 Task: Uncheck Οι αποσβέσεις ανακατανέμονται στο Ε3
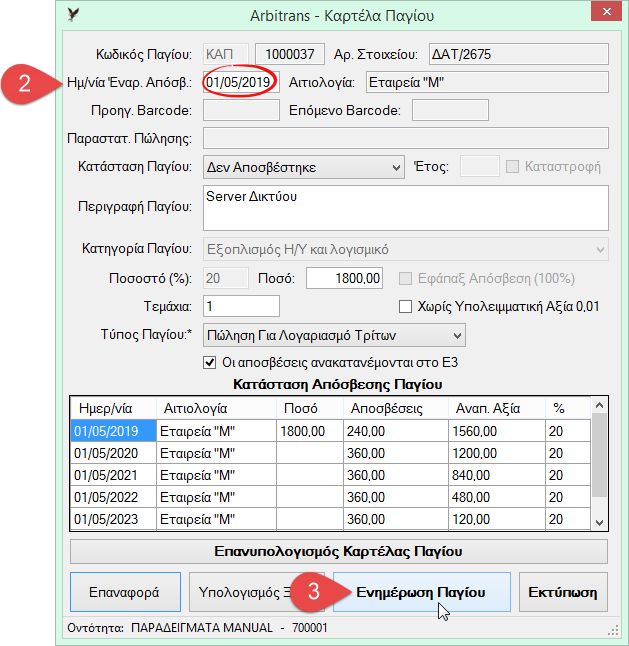coord(210,363)
